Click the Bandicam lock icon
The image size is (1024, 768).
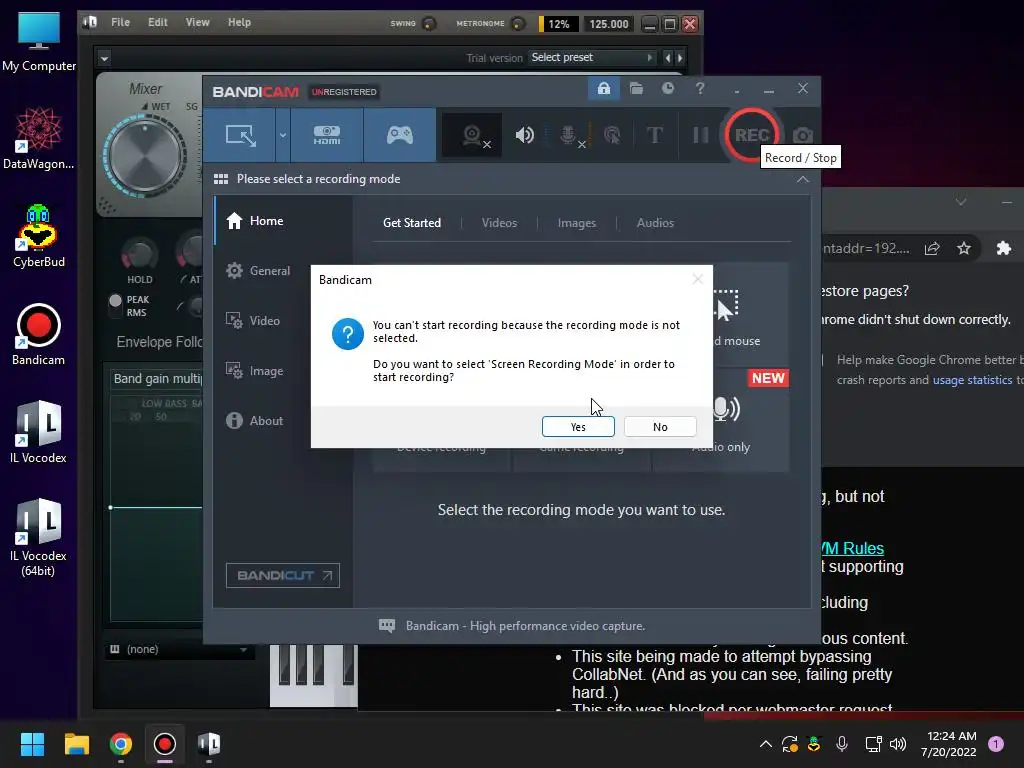603,88
